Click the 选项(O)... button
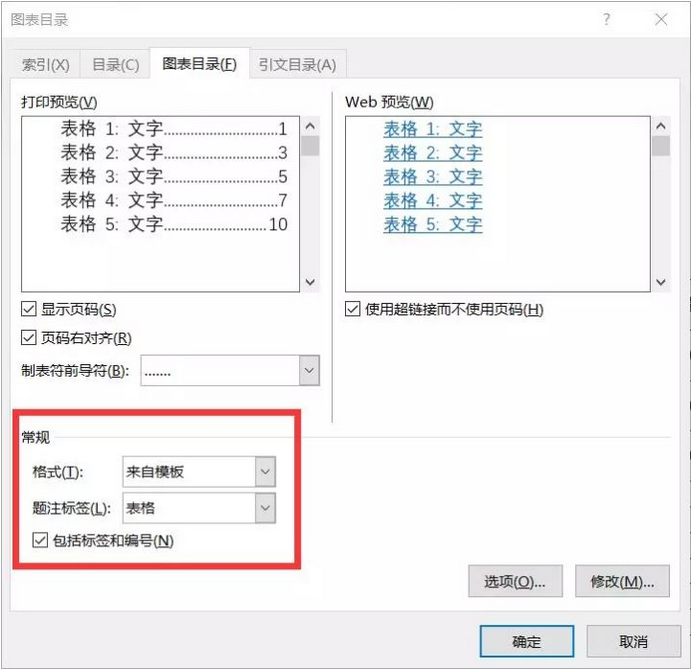The width and height of the screenshot is (696, 671). tap(515, 581)
